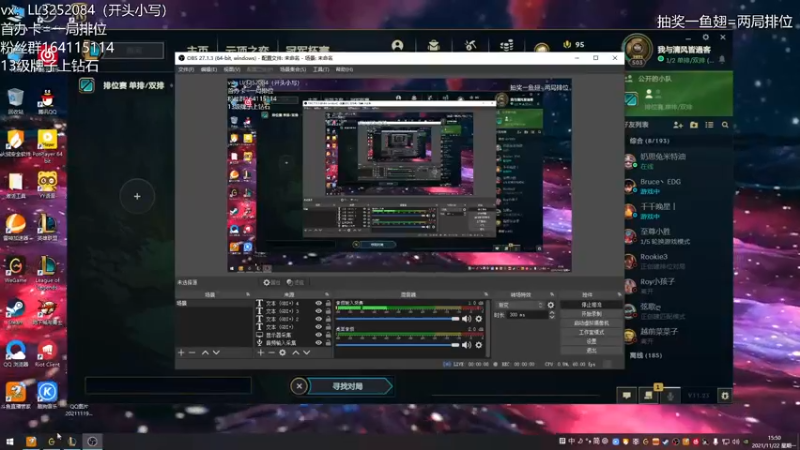Toggle lock on 显示器采集 source
The width and height of the screenshot is (800, 450).
(x=328, y=335)
